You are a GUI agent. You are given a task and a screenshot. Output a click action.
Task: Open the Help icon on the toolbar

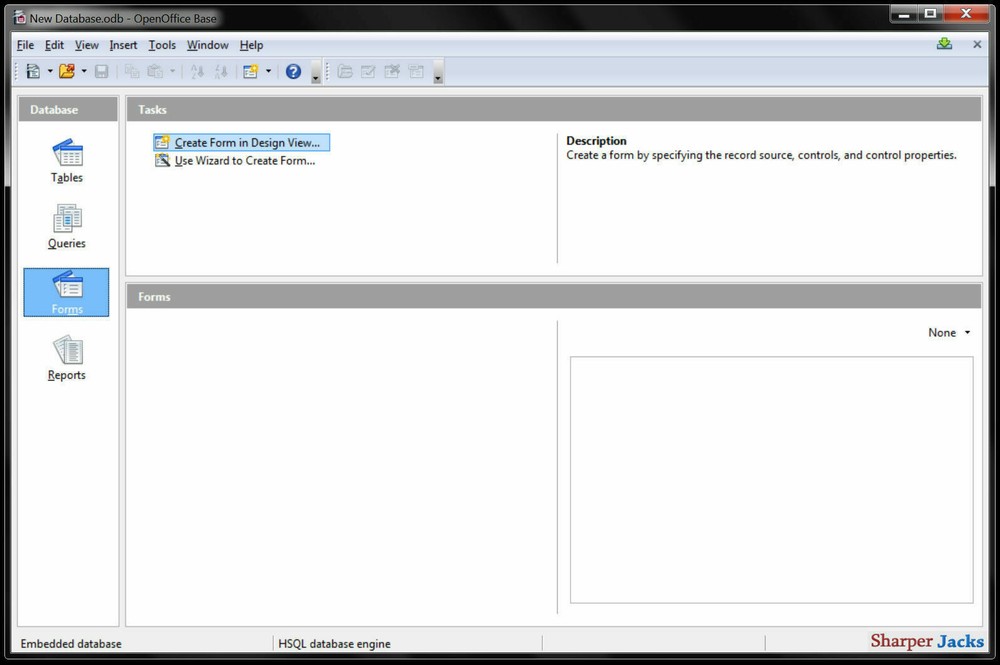[292, 71]
